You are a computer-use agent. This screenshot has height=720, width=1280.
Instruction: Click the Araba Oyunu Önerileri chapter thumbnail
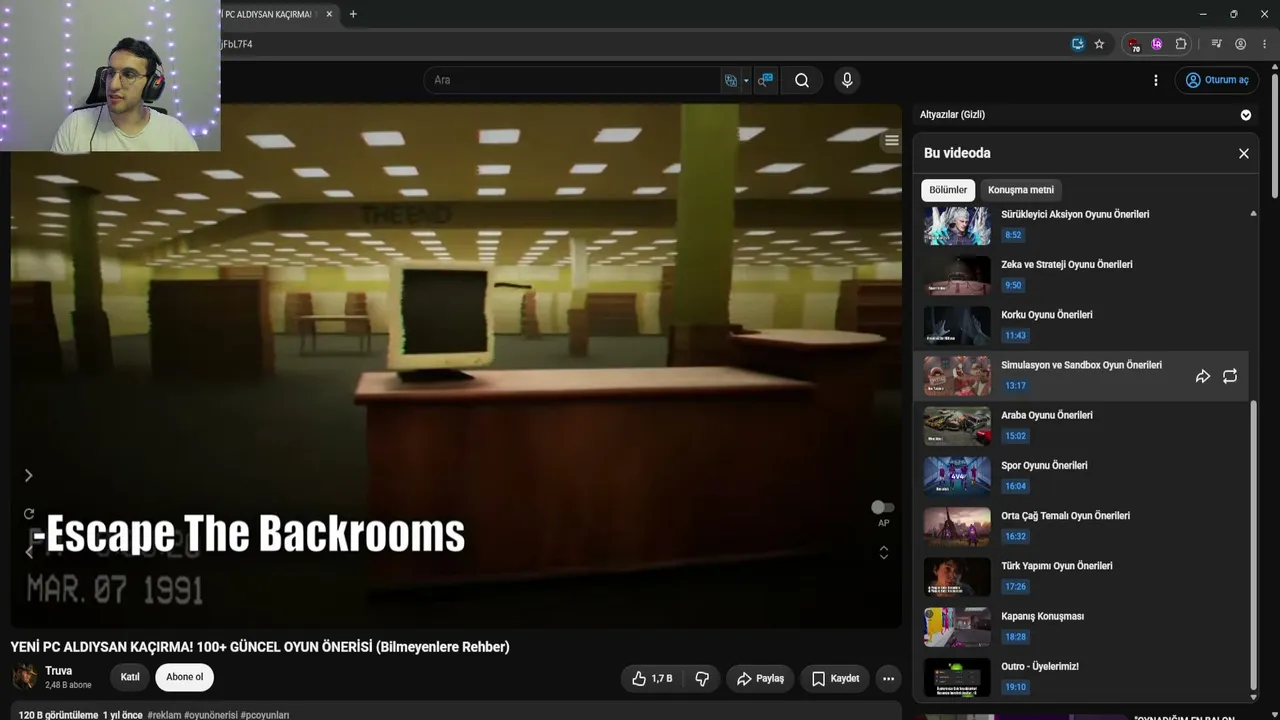click(957, 427)
